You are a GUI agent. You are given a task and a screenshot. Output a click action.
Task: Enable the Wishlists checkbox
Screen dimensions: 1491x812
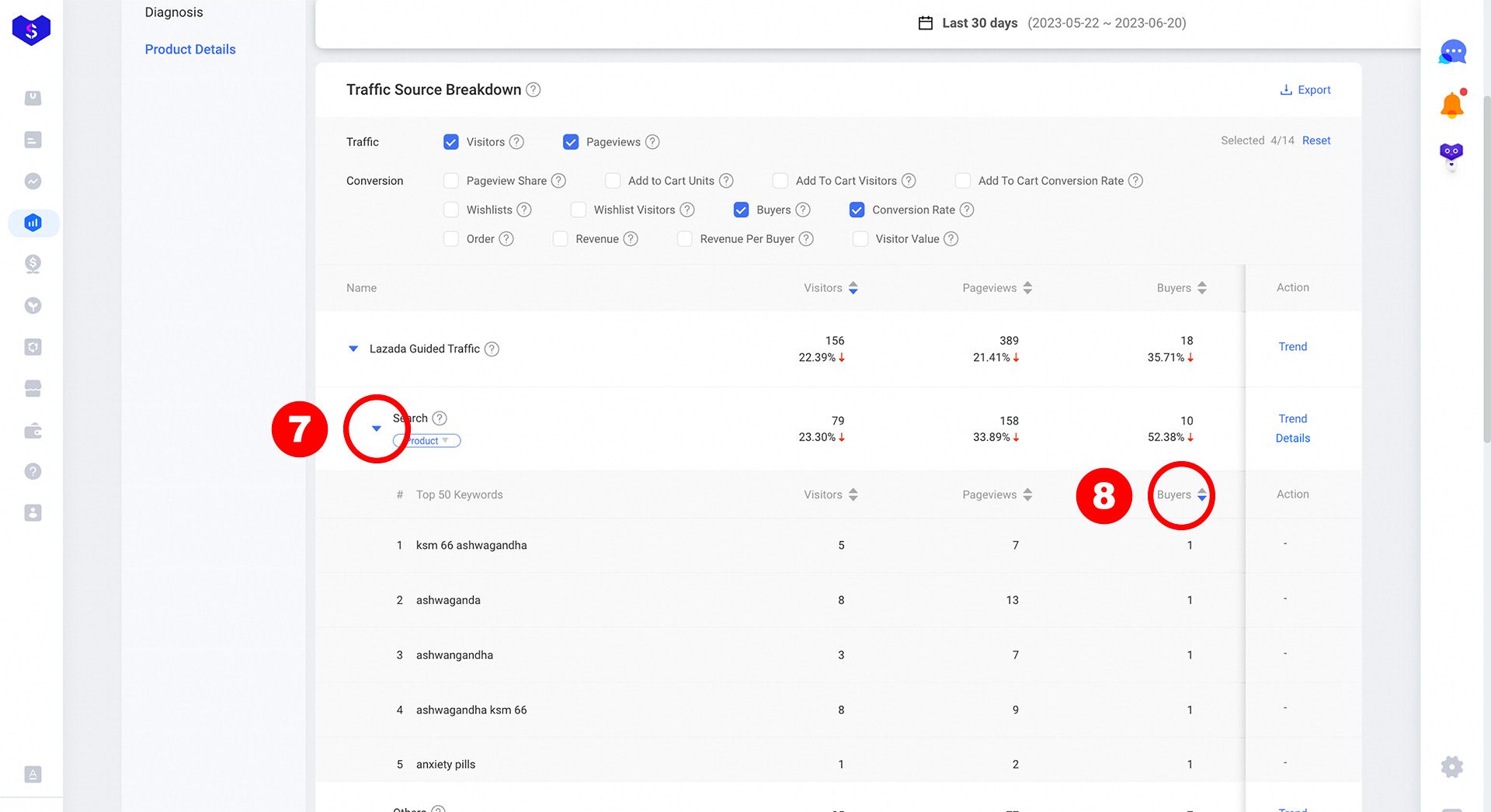(x=451, y=210)
